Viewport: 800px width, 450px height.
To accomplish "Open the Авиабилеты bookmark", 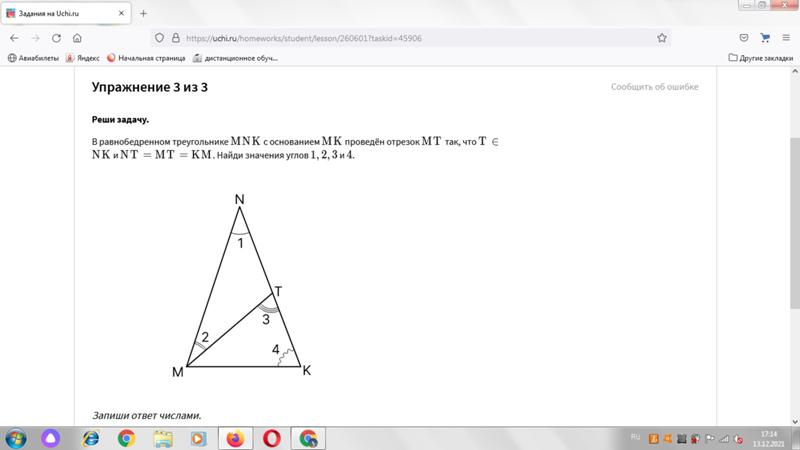I will coord(34,58).
